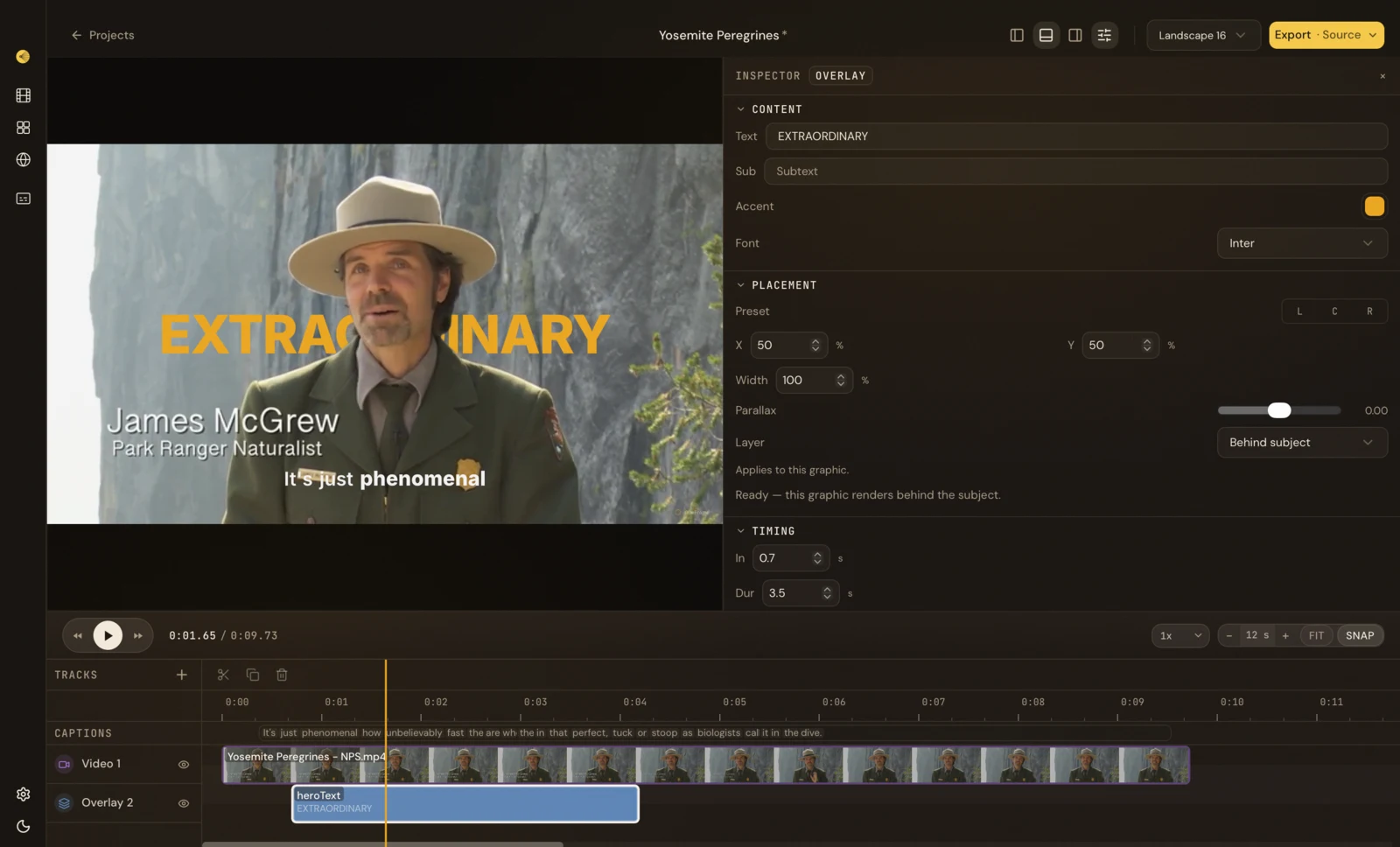Toggle the SNAP option

(1360, 635)
